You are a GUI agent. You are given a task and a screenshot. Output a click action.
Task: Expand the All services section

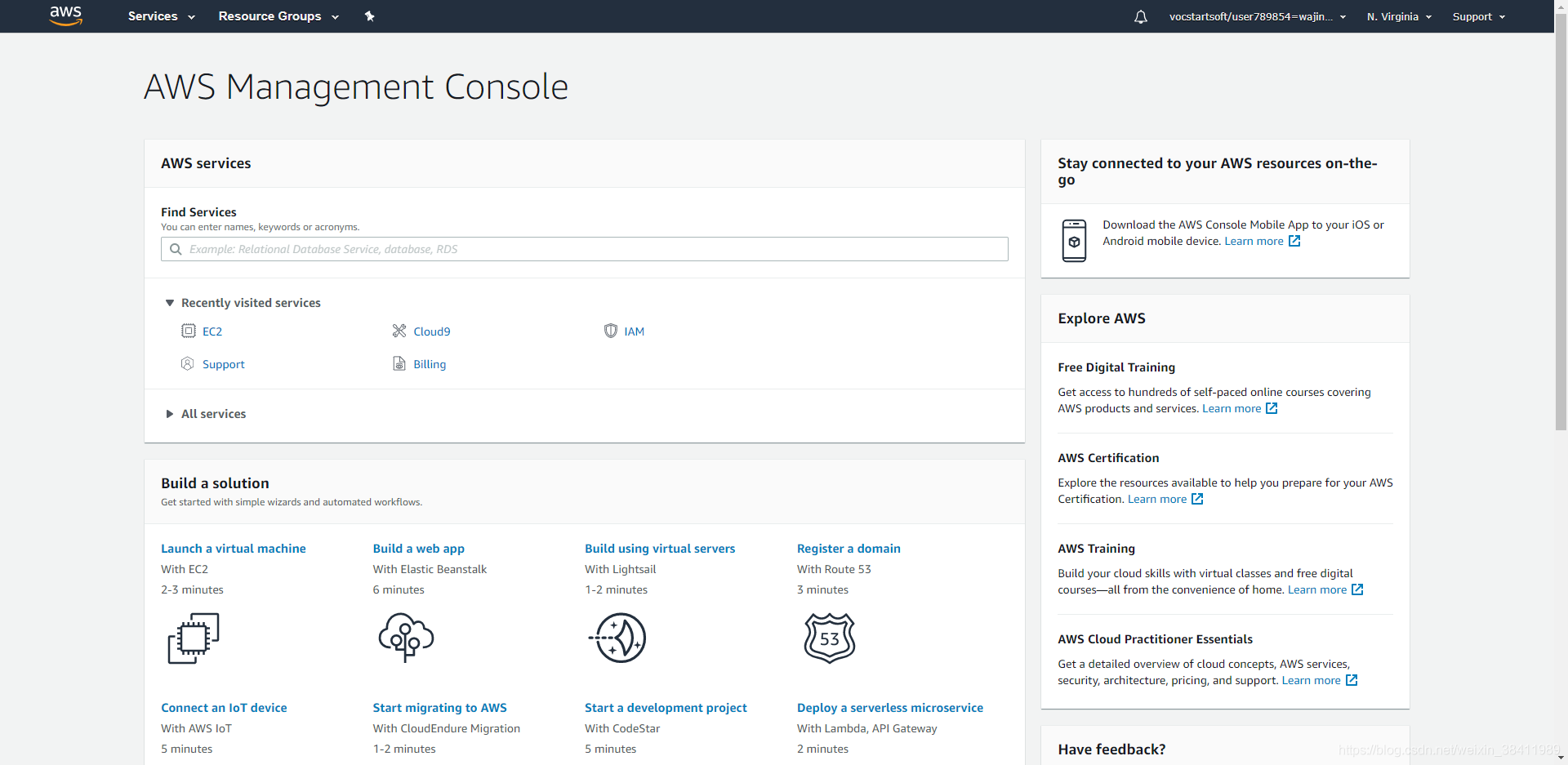click(x=206, y=414)
